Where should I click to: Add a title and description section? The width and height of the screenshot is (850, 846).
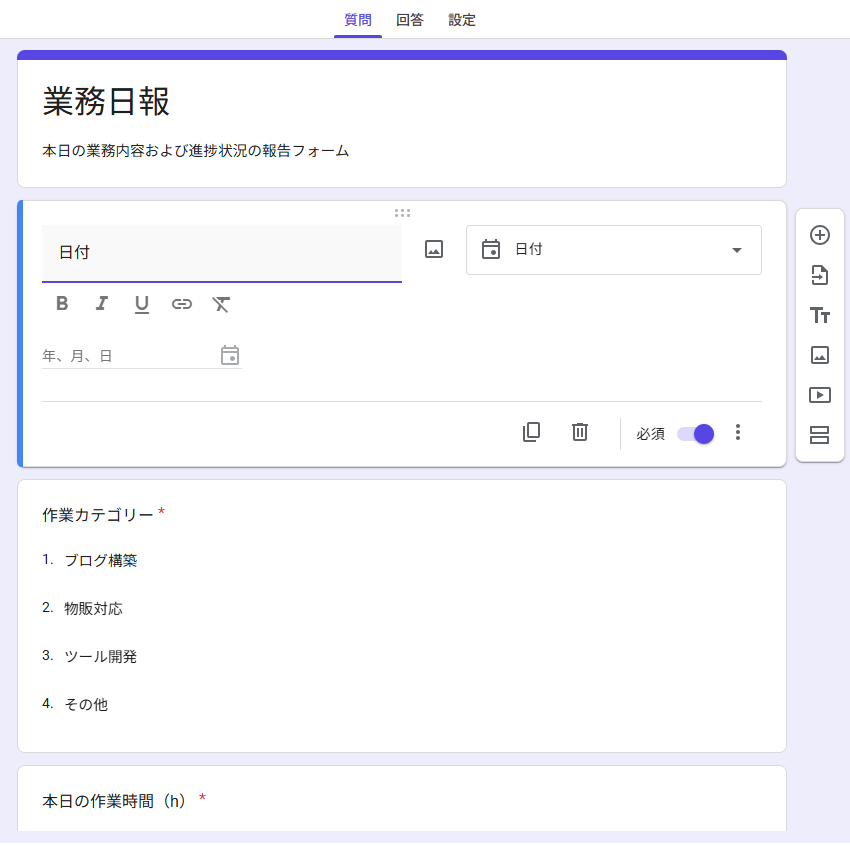(819, 315)
